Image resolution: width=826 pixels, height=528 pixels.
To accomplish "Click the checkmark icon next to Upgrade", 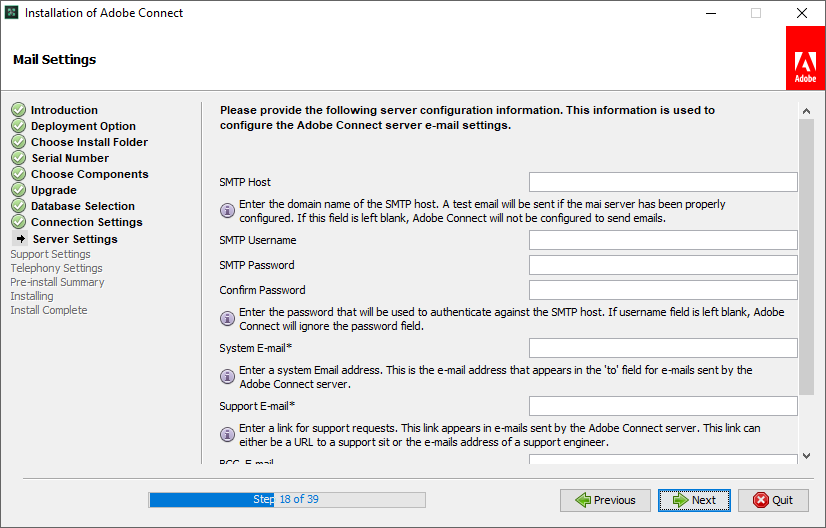I will tap(18, 189).
